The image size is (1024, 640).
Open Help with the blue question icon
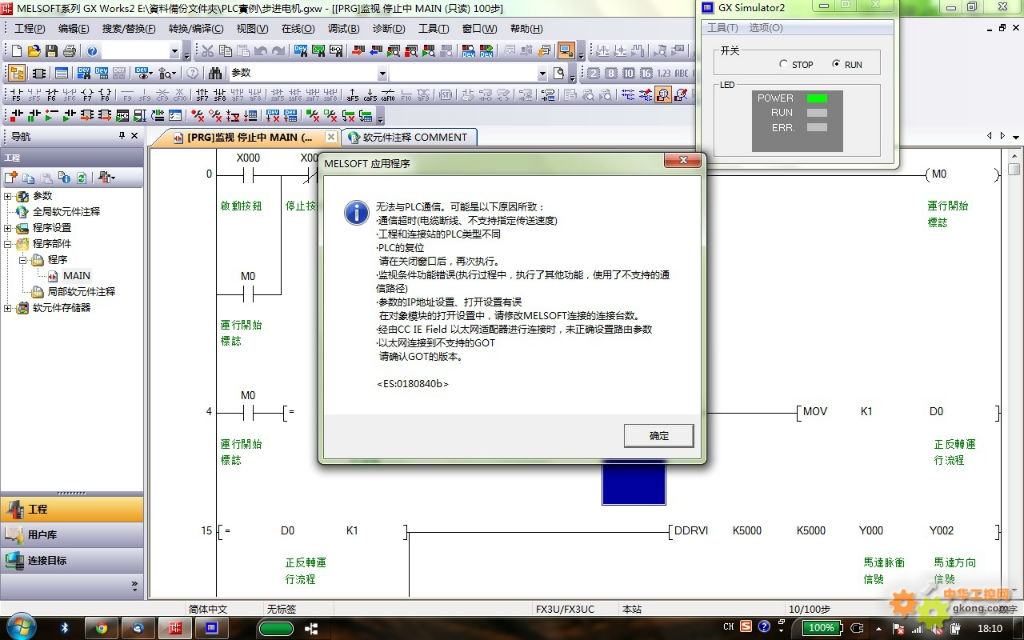92,51
